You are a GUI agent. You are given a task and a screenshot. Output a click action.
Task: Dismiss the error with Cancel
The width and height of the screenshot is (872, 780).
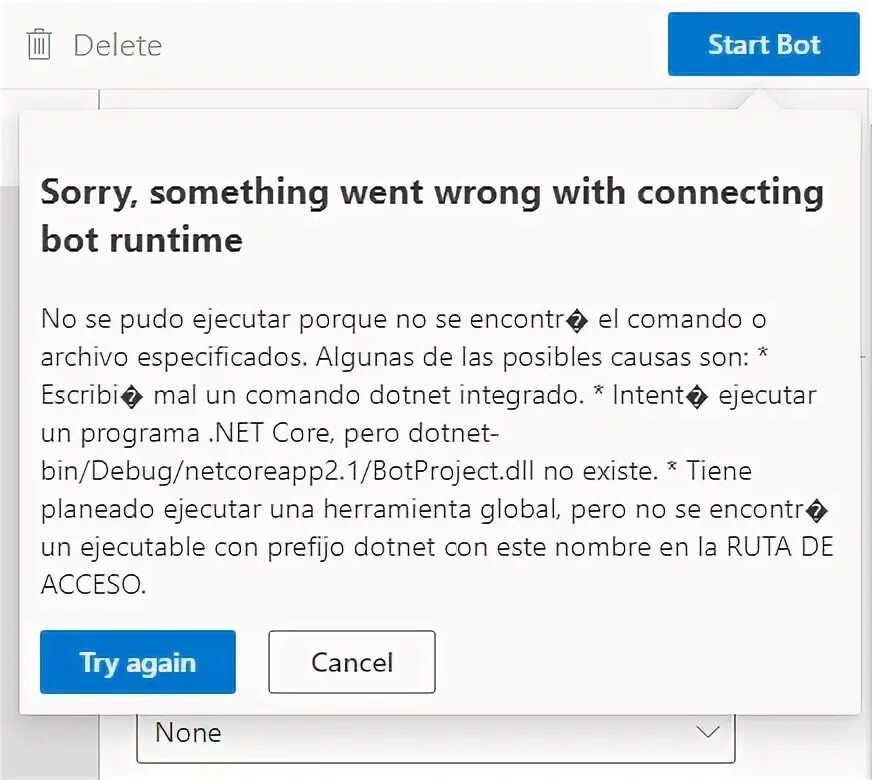pos(352,662)
